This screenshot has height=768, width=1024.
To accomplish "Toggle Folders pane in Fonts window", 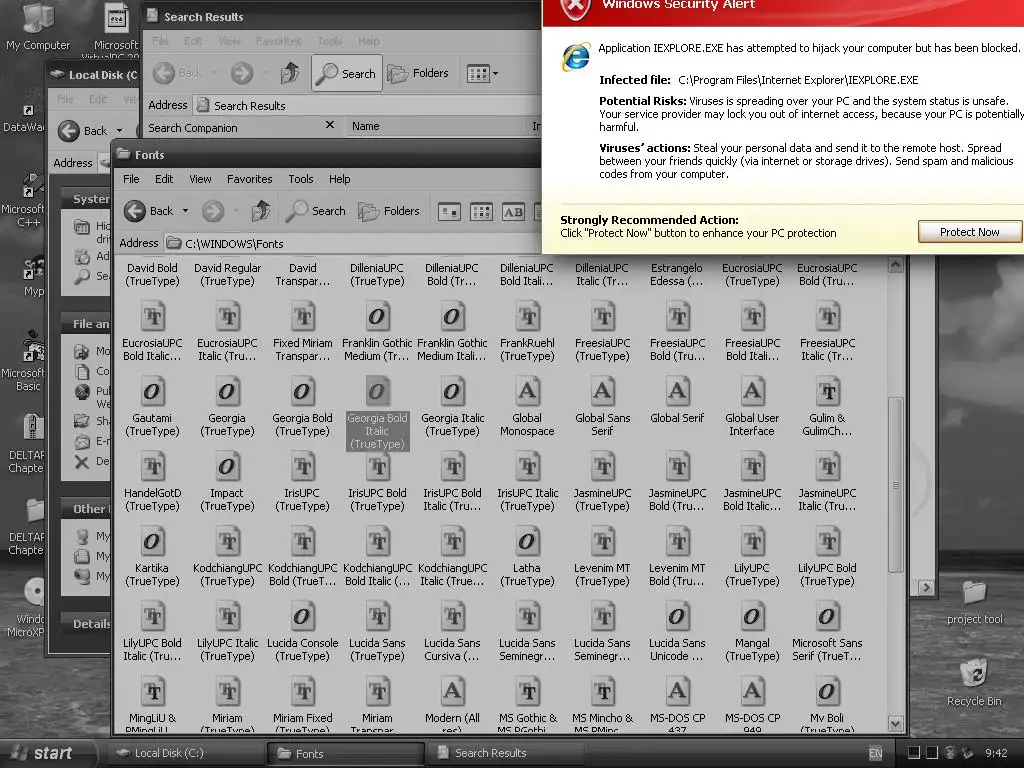I will tap(389, 211).
